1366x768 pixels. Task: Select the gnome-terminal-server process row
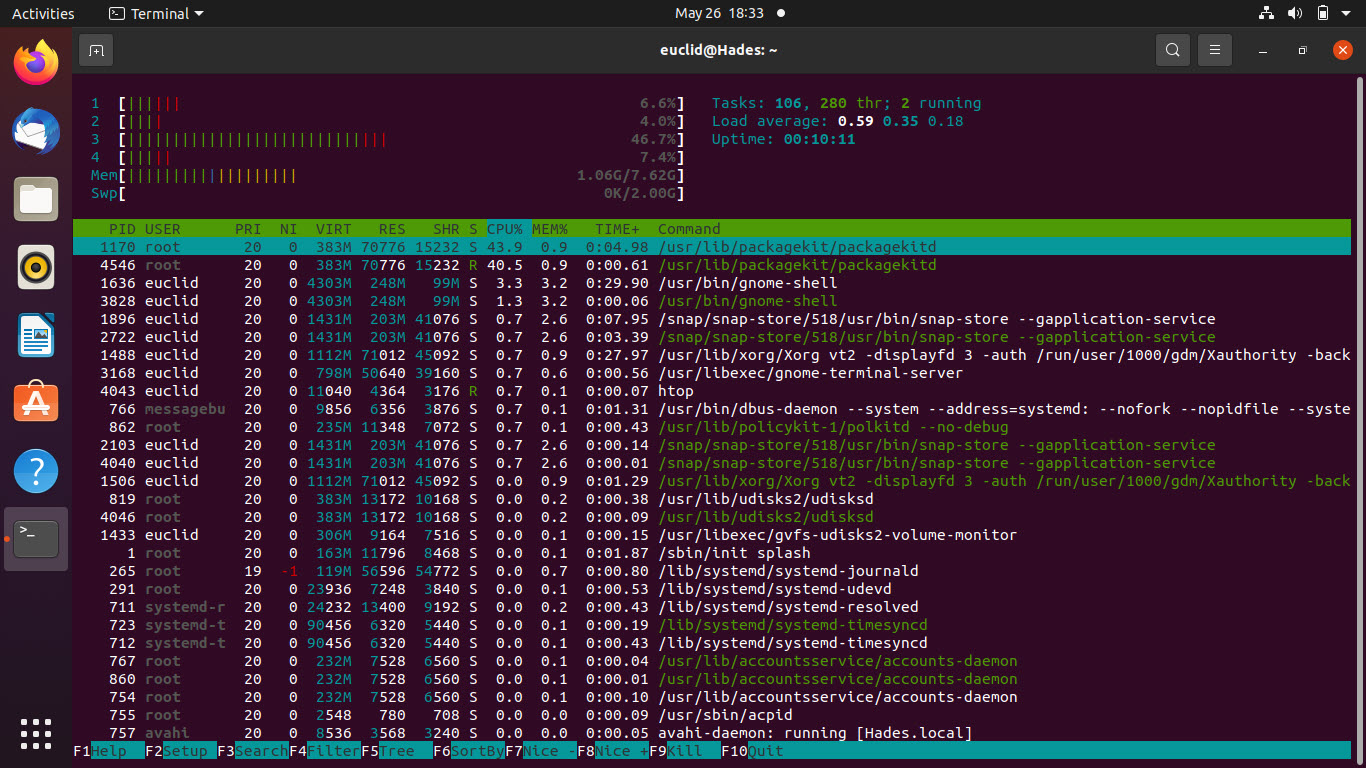[x=712, y=373]
